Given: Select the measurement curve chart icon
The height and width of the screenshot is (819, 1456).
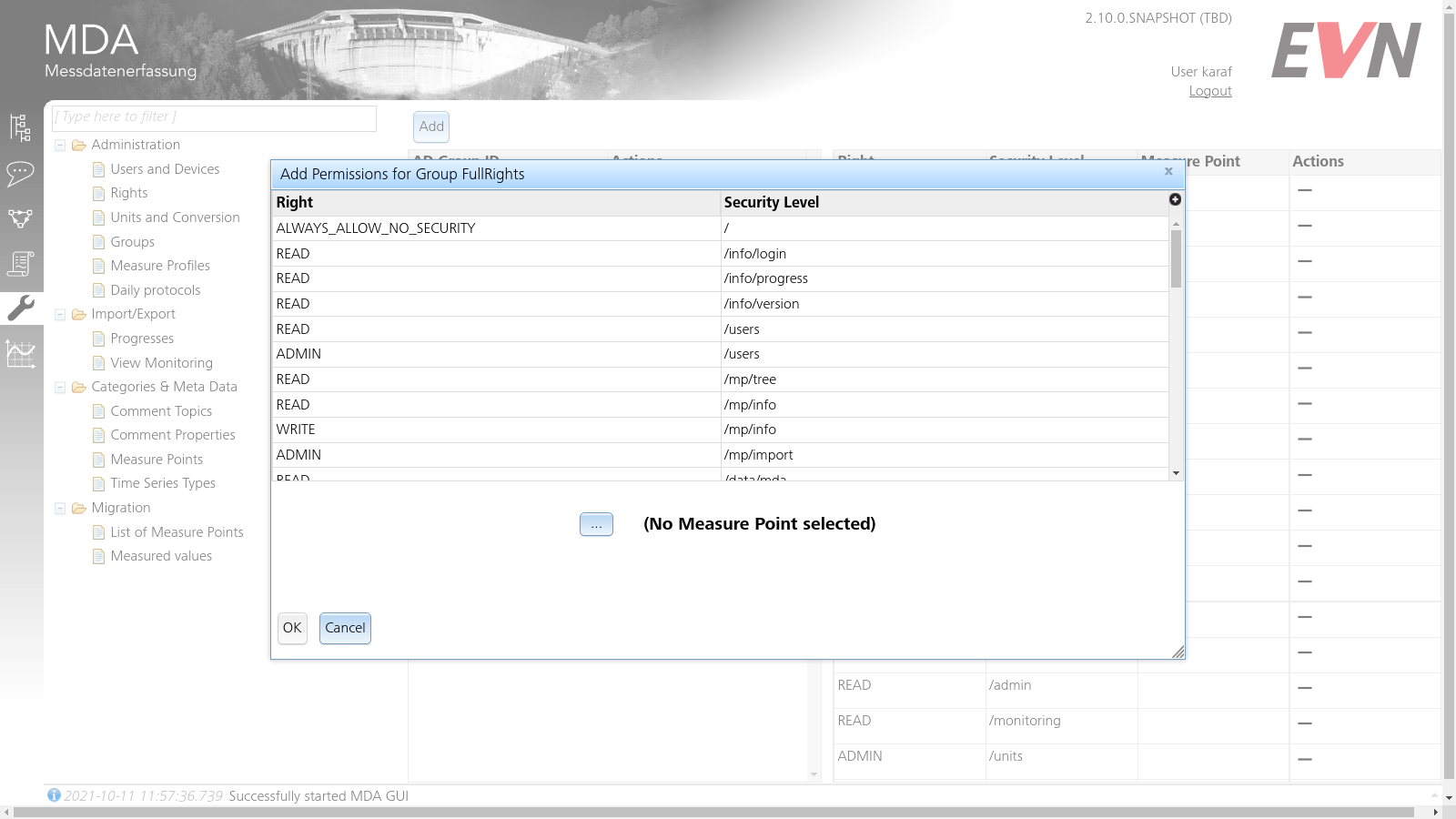Looking at the screenshot, I should pos(20,355).
